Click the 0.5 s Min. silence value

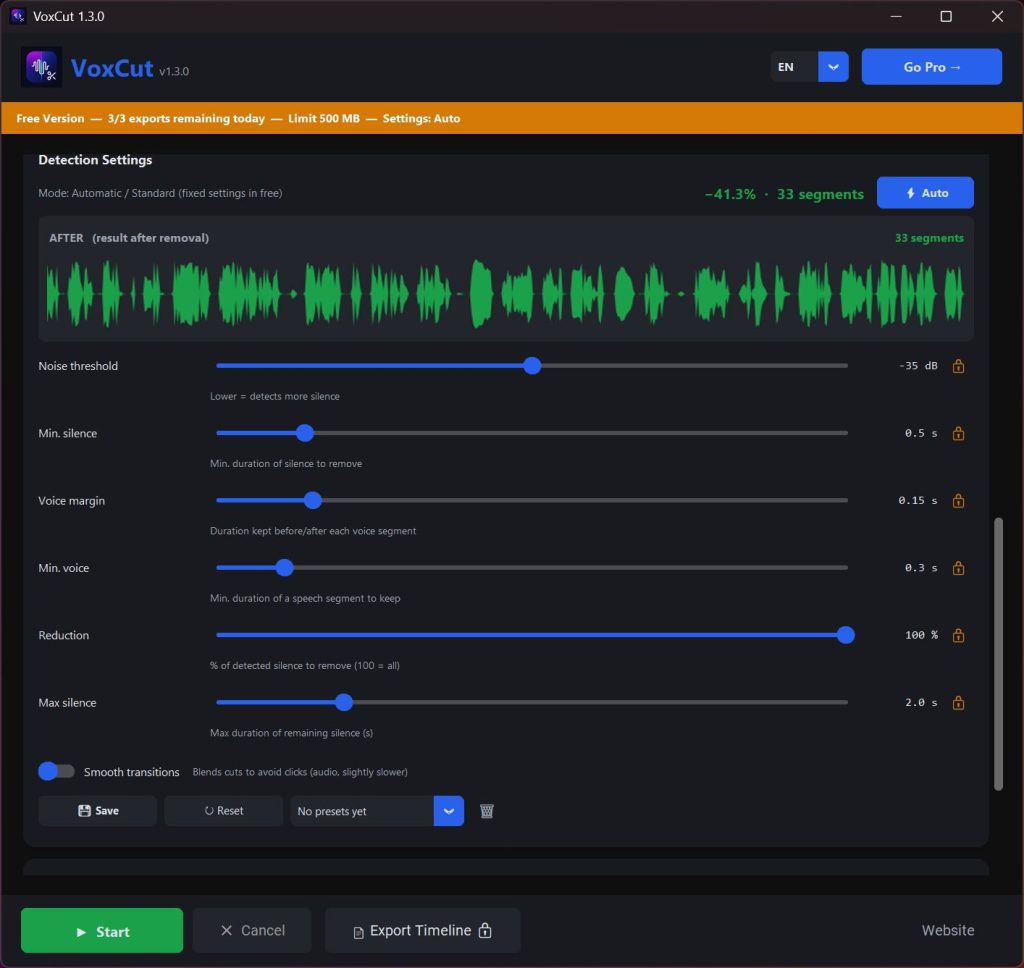point(921,433)
